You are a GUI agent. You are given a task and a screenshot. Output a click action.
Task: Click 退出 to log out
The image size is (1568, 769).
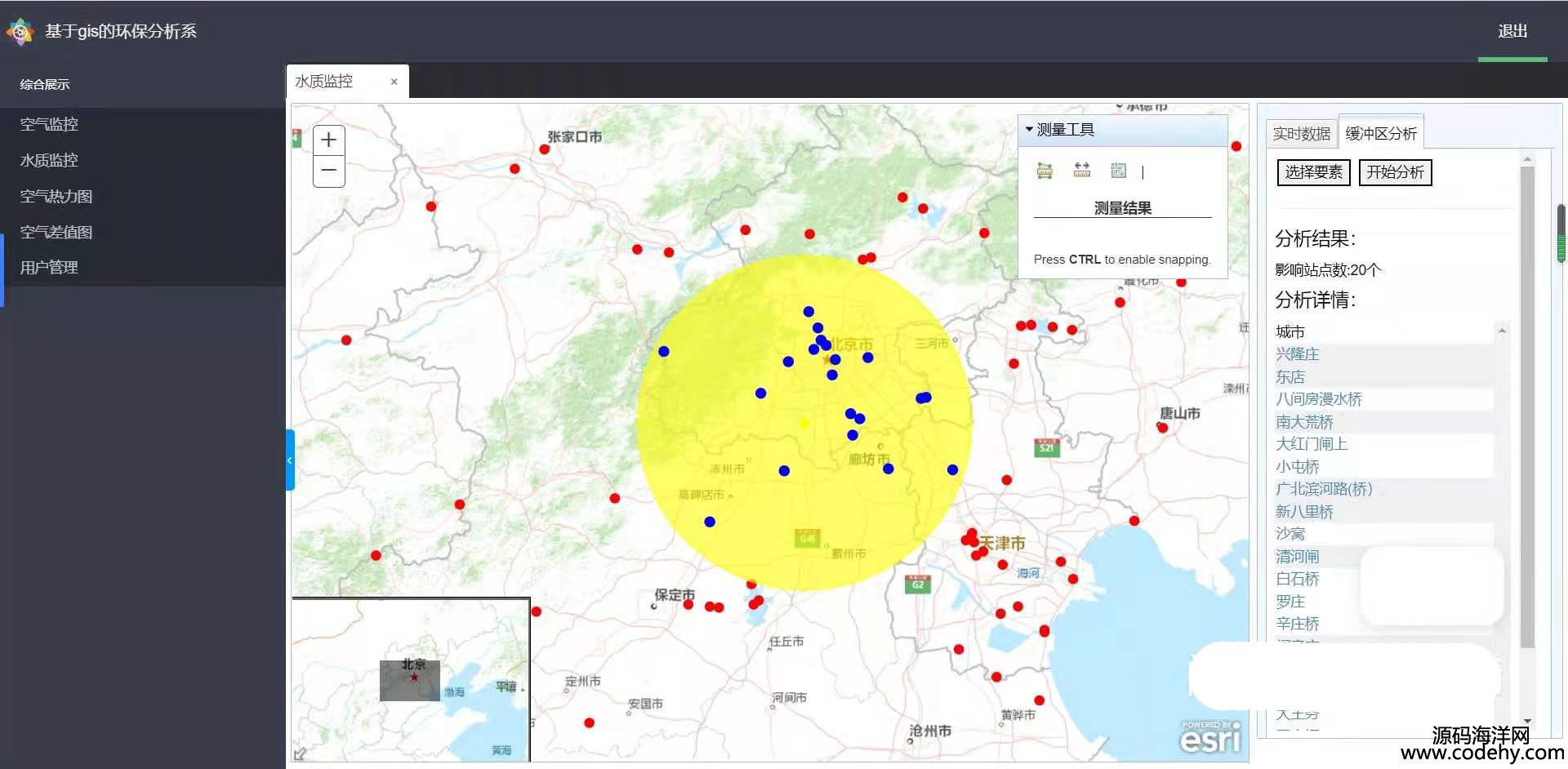[x=1512, y=31]
